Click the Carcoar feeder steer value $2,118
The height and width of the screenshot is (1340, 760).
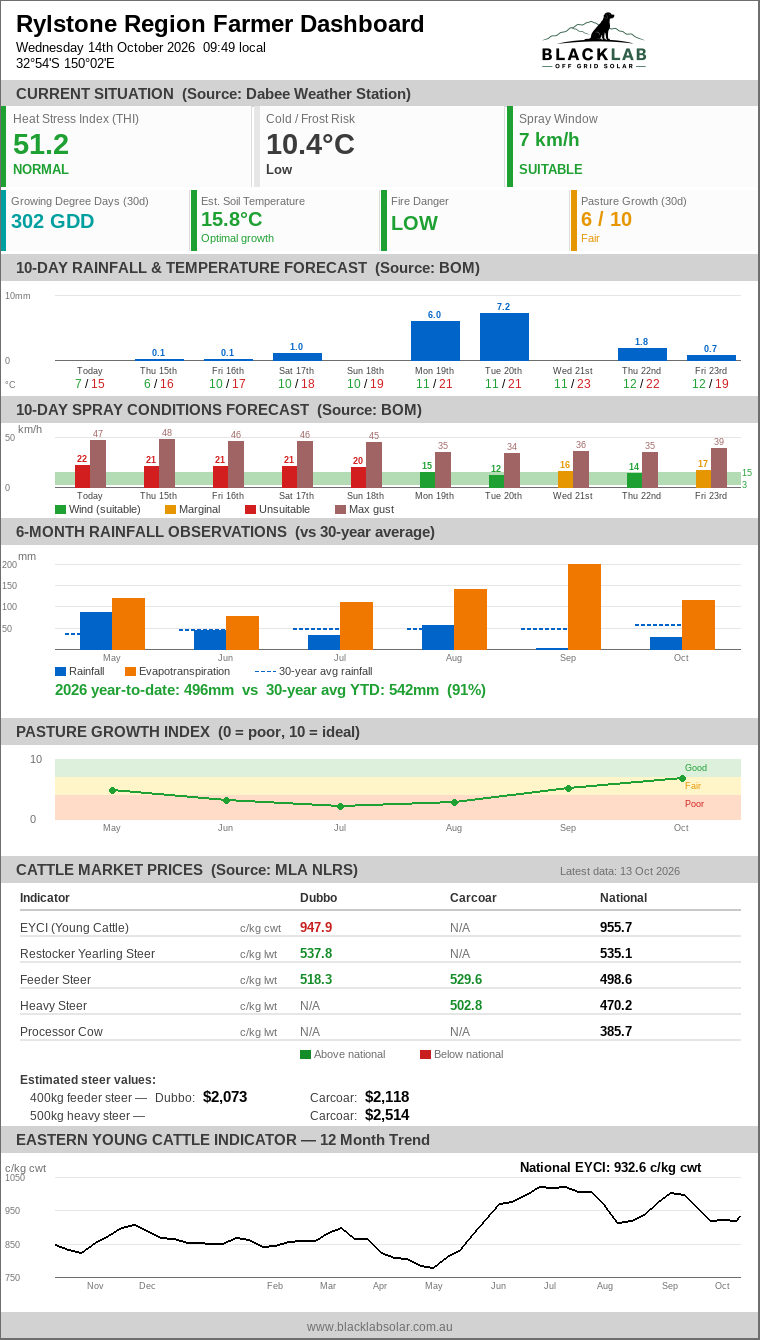[387, 1097]
